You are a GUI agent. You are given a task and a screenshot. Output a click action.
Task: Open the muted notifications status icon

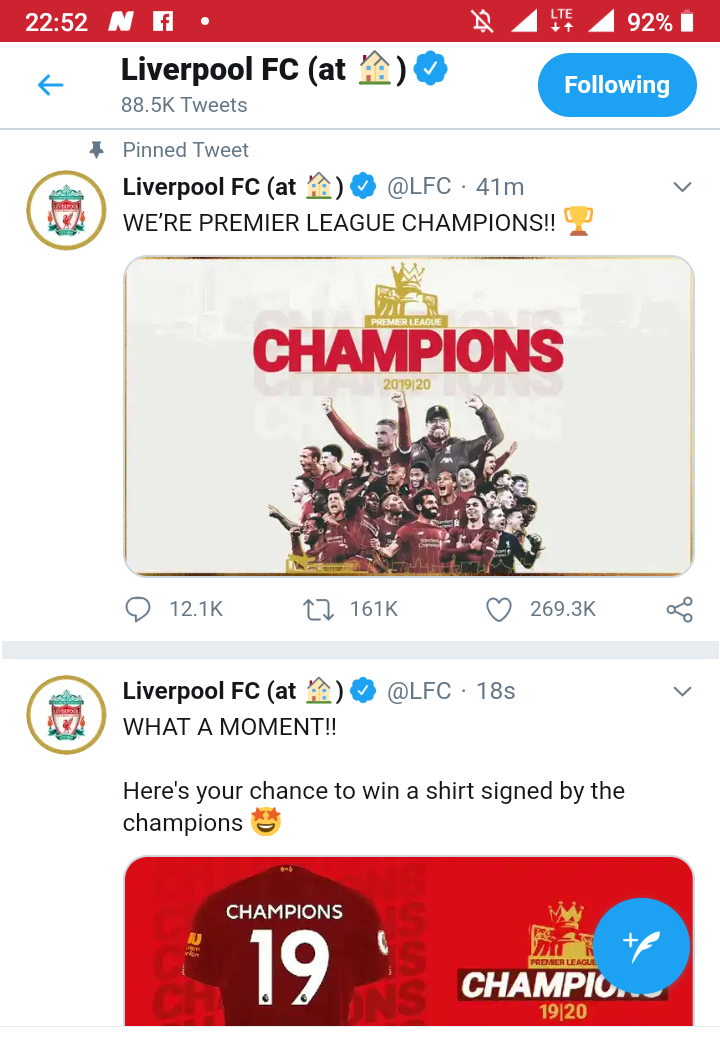pos(482,21)
